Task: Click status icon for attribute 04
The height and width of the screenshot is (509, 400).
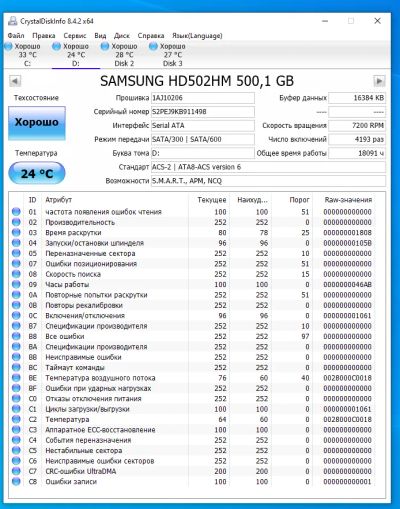Action: click(x=16, y=243)
